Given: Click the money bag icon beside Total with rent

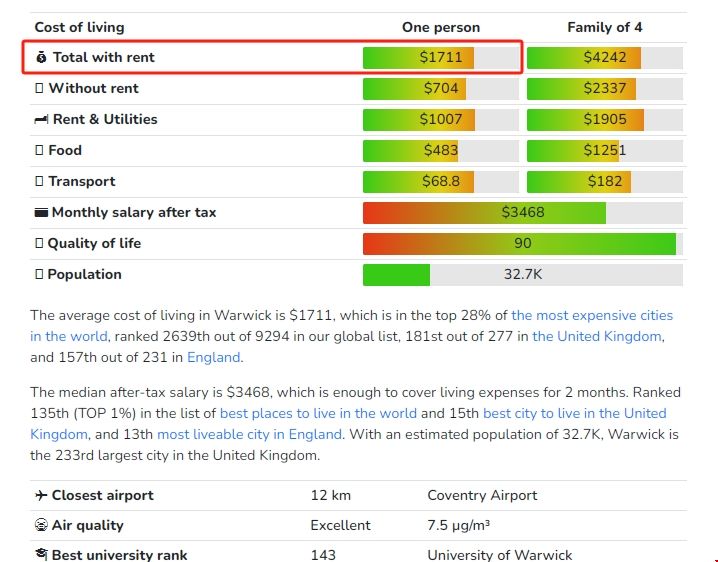Looking at the screenshot, I should pos(41,58).
